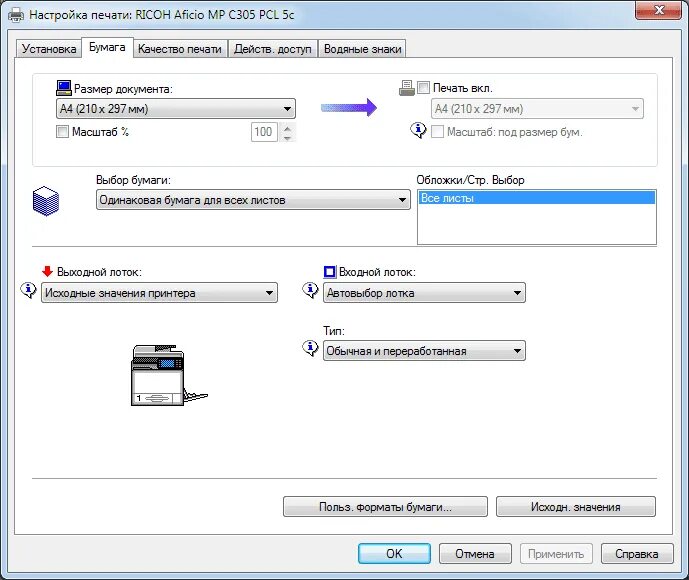Screen dimensions: 689x580
Task: Open help with the Справка button
Action: pos(637,554)
